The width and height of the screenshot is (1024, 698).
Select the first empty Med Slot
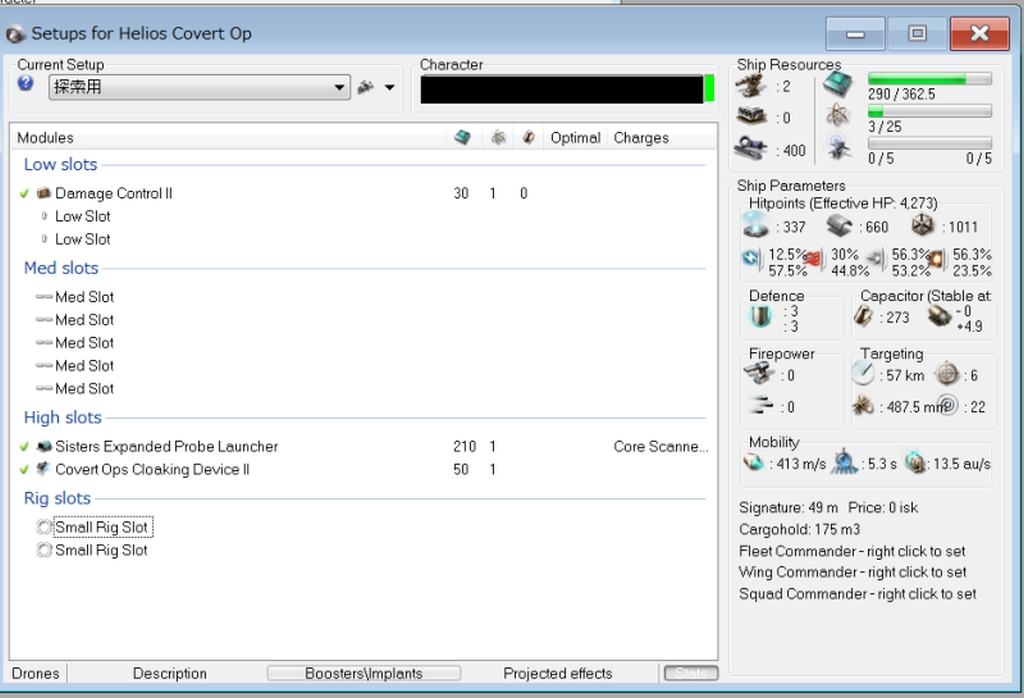84,297
